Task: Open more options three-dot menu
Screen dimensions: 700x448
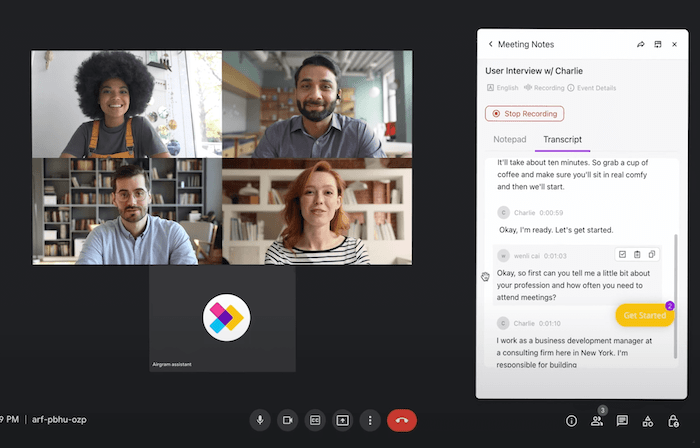Action: [x=370, y=420]
